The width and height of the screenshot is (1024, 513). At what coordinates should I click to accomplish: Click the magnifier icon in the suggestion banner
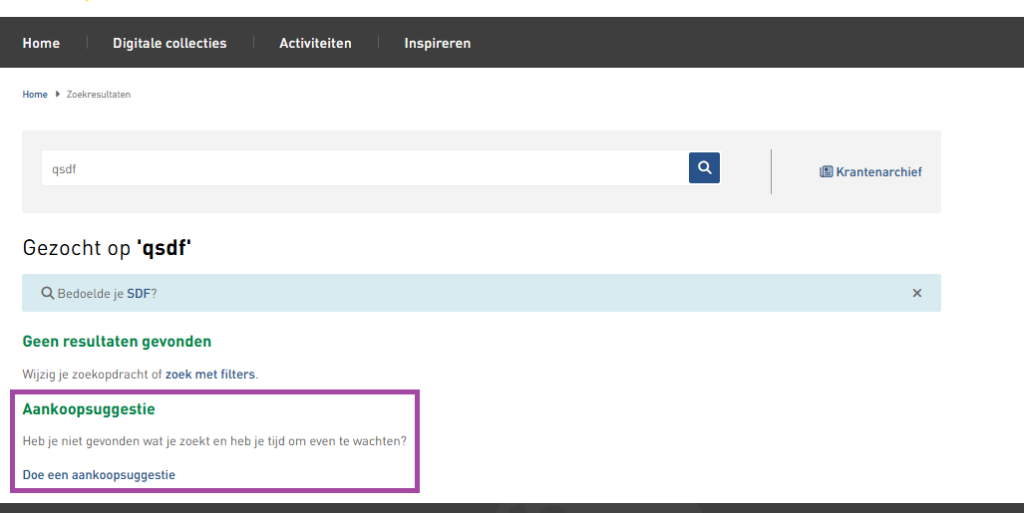(47, 294)
